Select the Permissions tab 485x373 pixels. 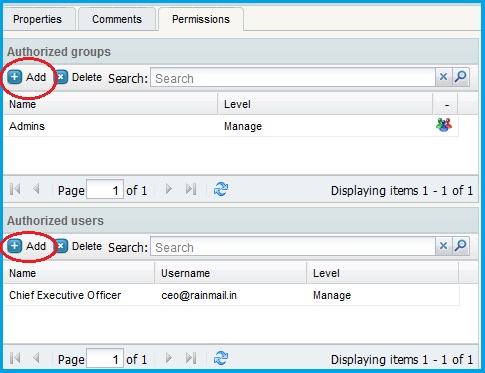click(x=201, y=19)
